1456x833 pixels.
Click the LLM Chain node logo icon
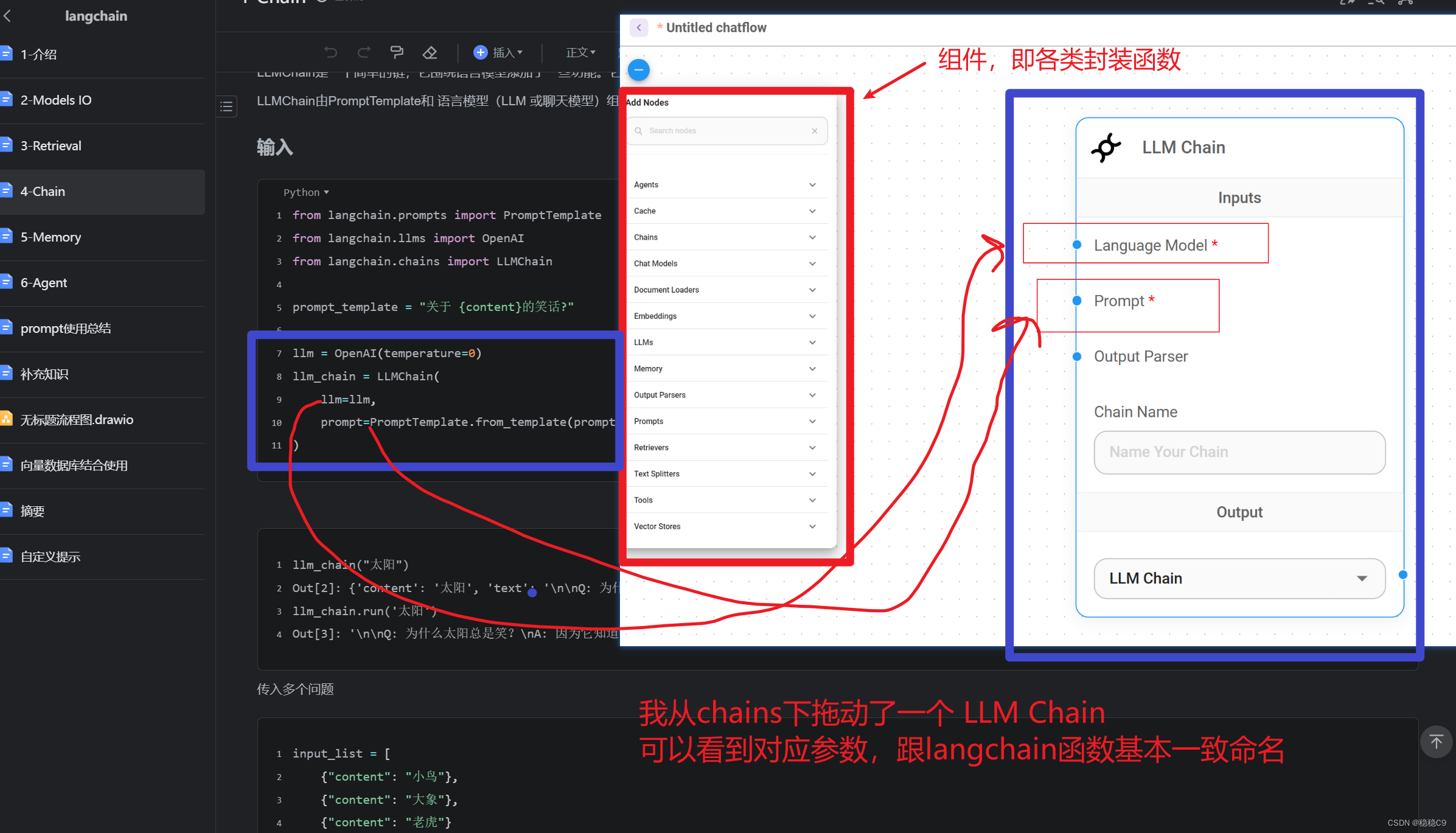tap(1106, 147)
